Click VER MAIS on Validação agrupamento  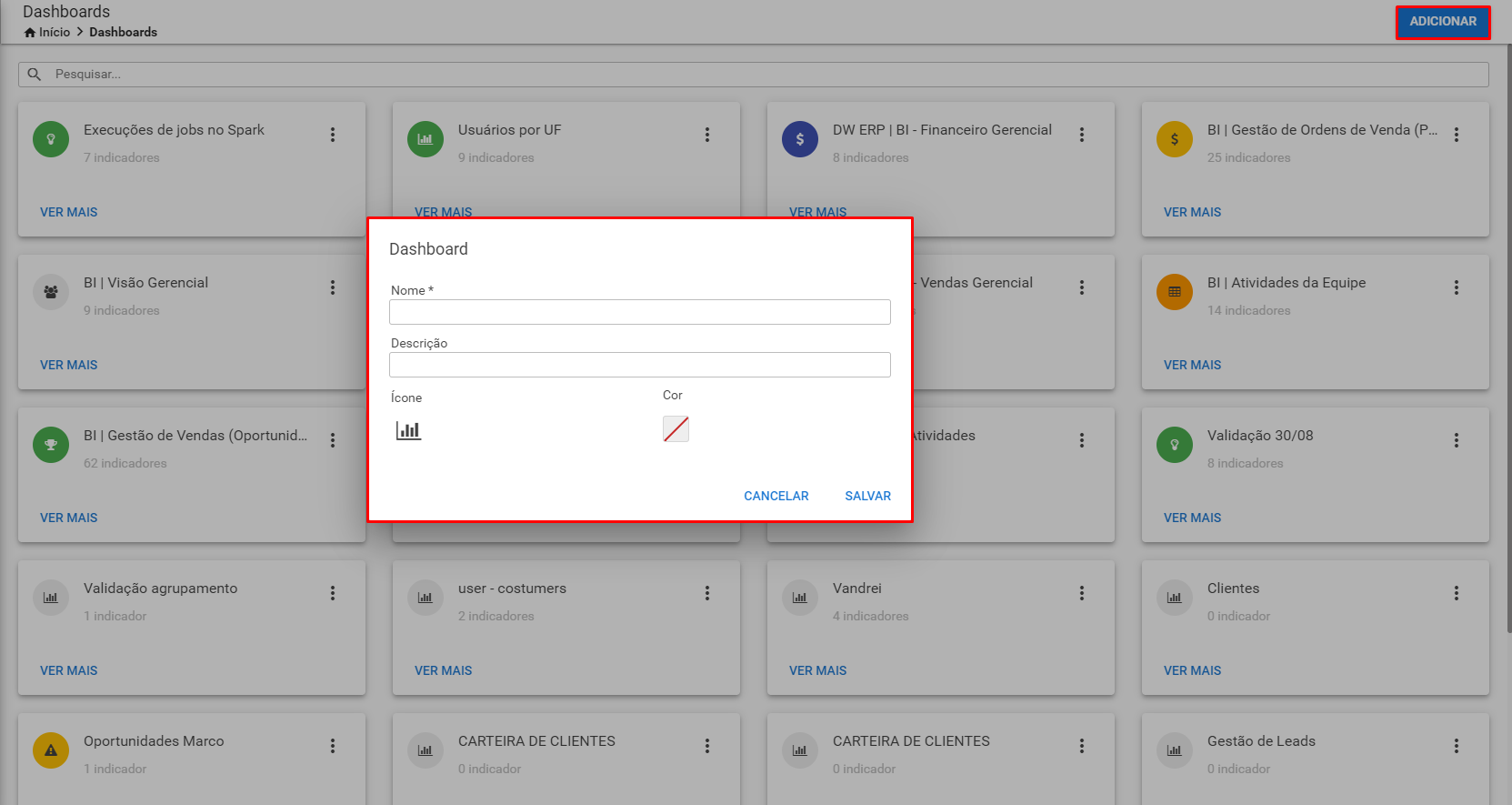tap(69, 670)
